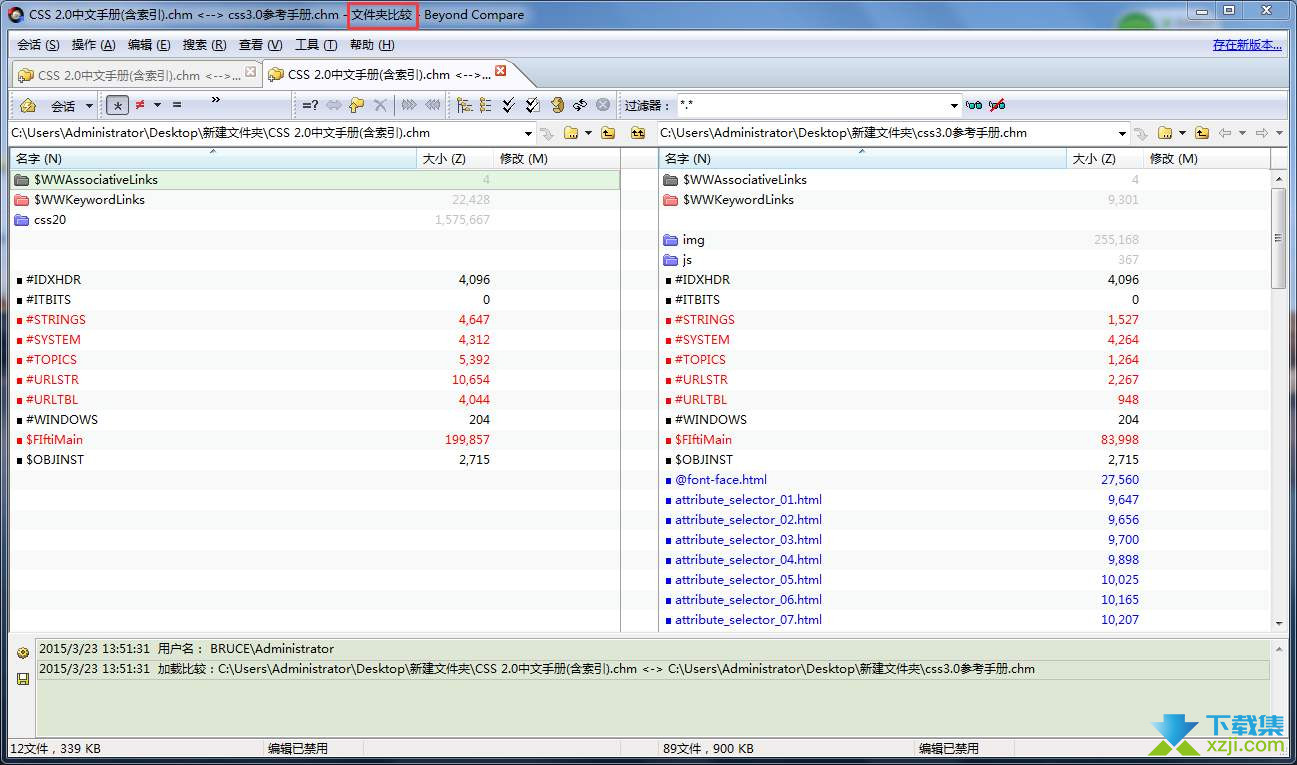Screen dimensions: 1297x765
Task: Select the right js folder
Action: pyautogui.click(x=965, y=260)
